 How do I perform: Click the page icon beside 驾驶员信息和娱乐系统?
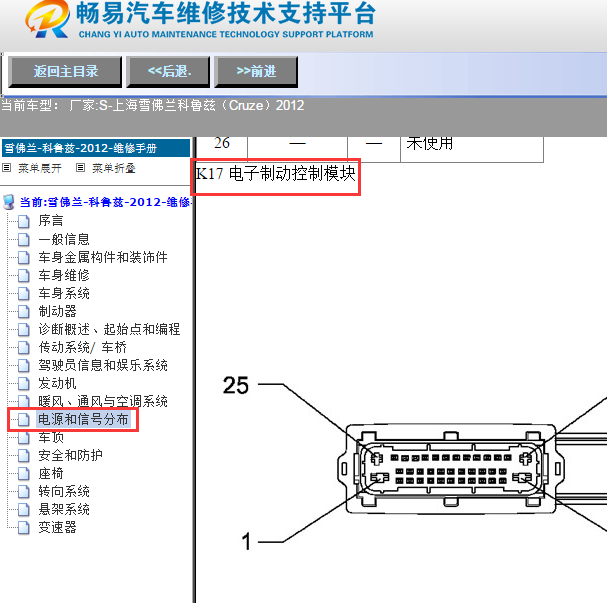coord(24,366)
